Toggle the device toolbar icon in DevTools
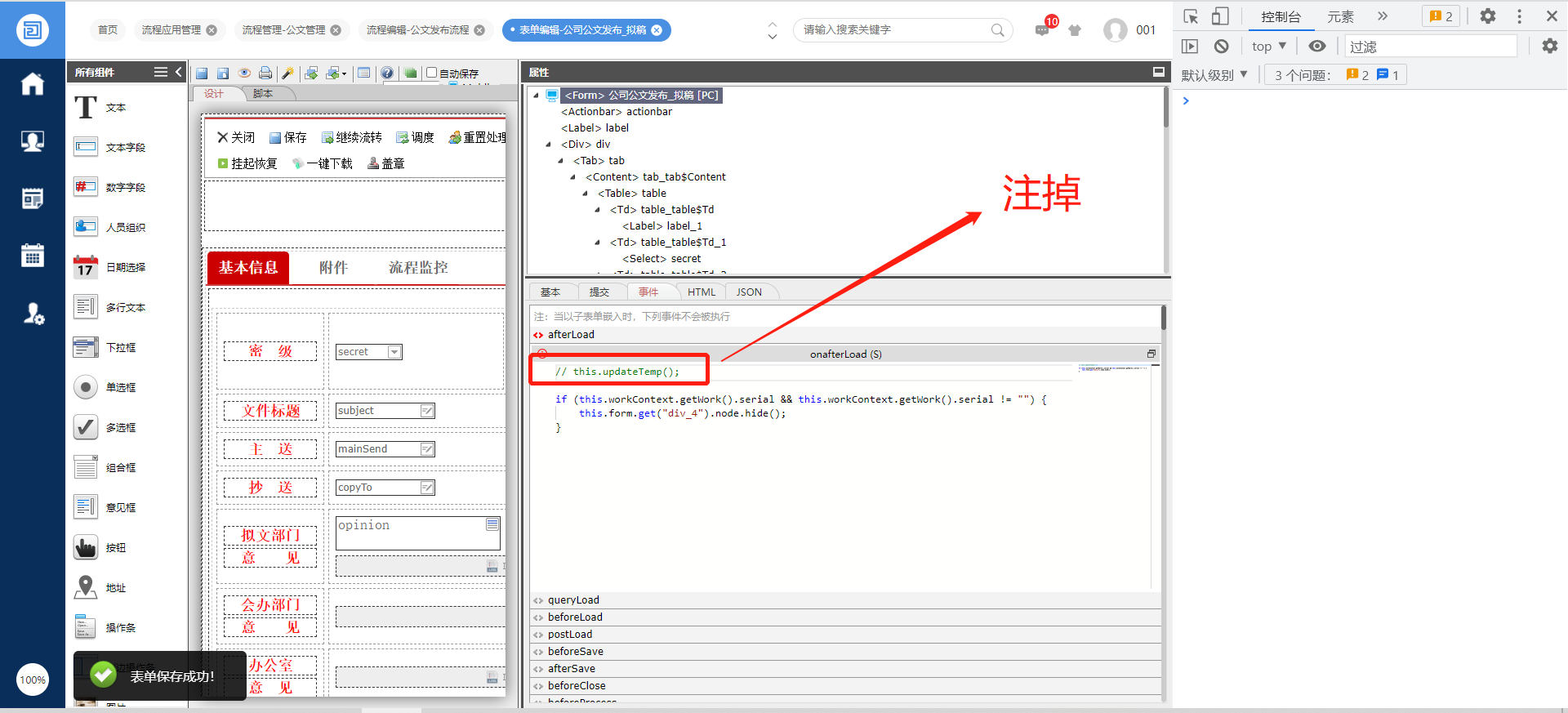Screen dimensions: 1568x713 pyautogui.click(x=1219, y=16)
